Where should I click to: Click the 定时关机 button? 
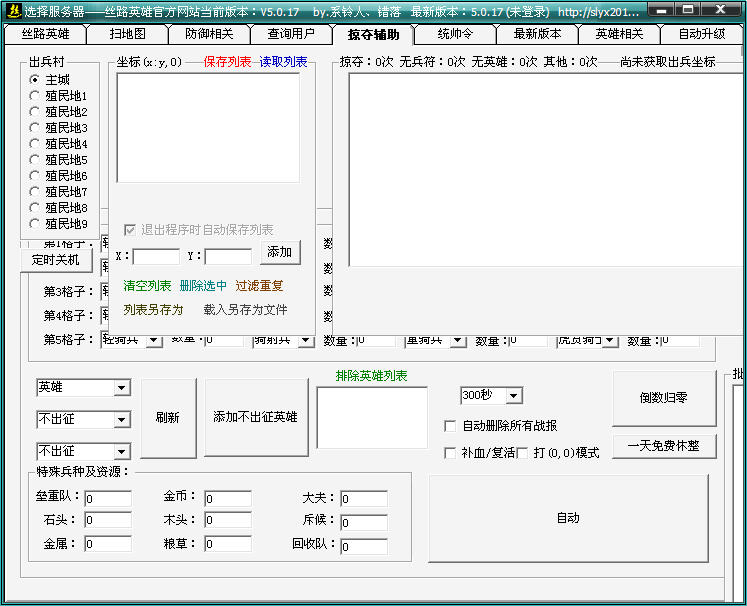[56, 260]
